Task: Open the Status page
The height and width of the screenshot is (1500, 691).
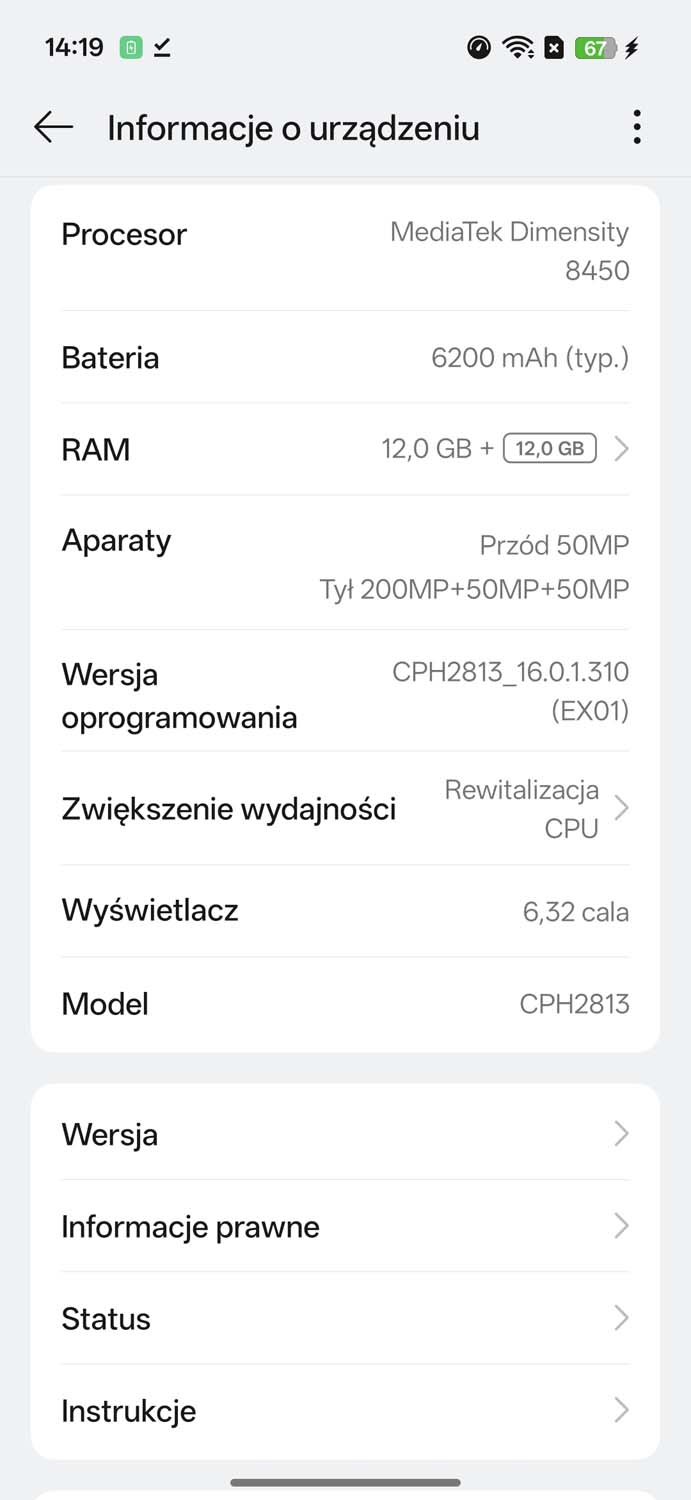Action: [345, 1318]
